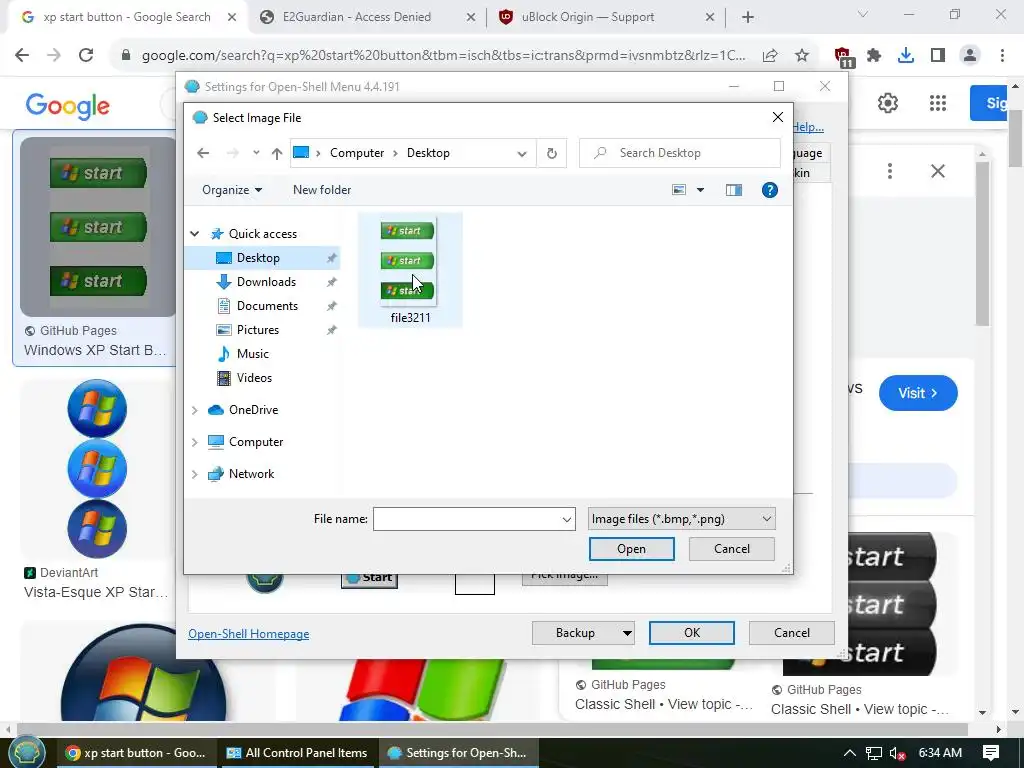
Task: Show hidden system tray icons
Action: pyautogui.click(x=850, y=753)
